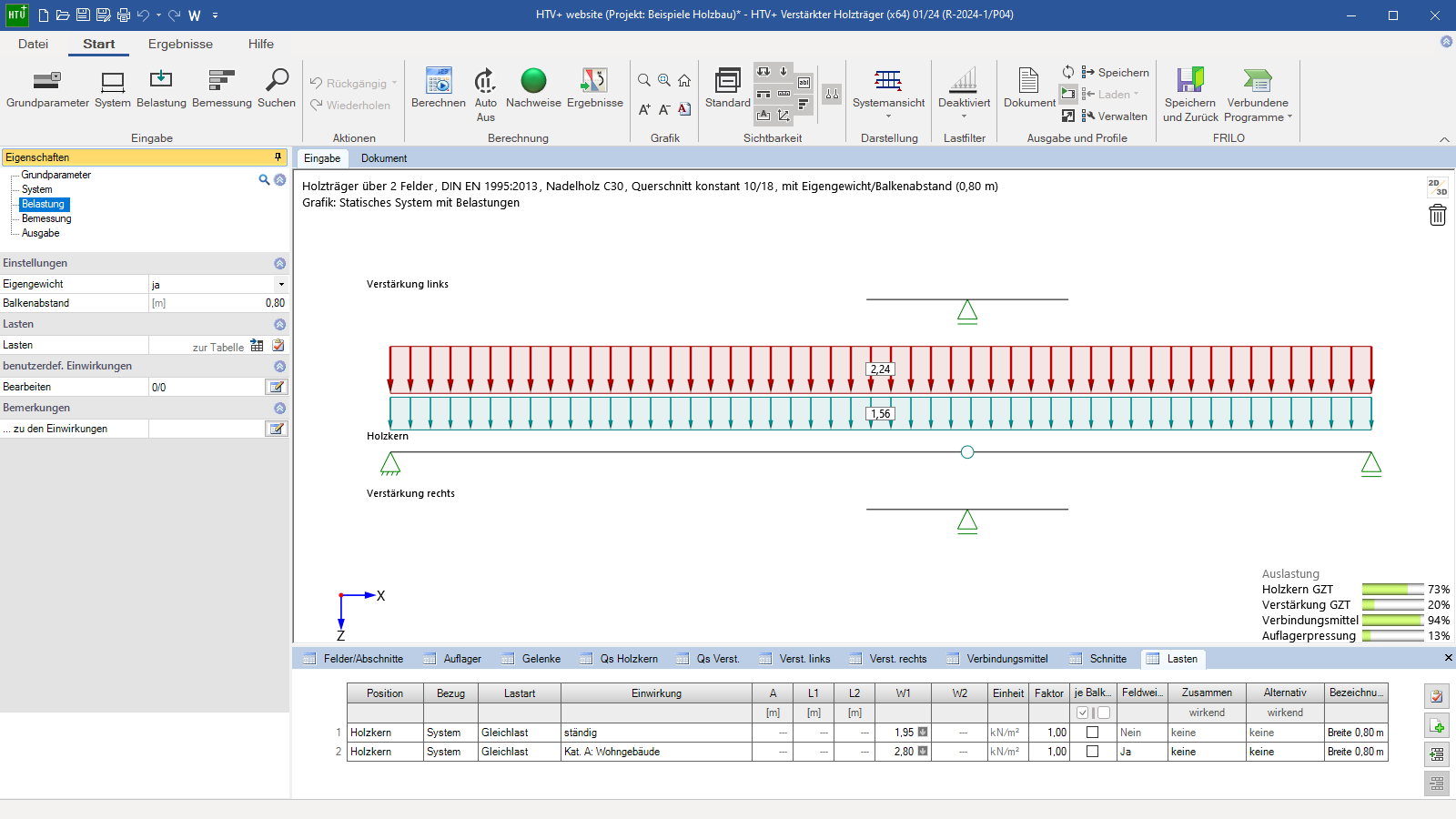Toggle the load arrow visibility icon

784,72
